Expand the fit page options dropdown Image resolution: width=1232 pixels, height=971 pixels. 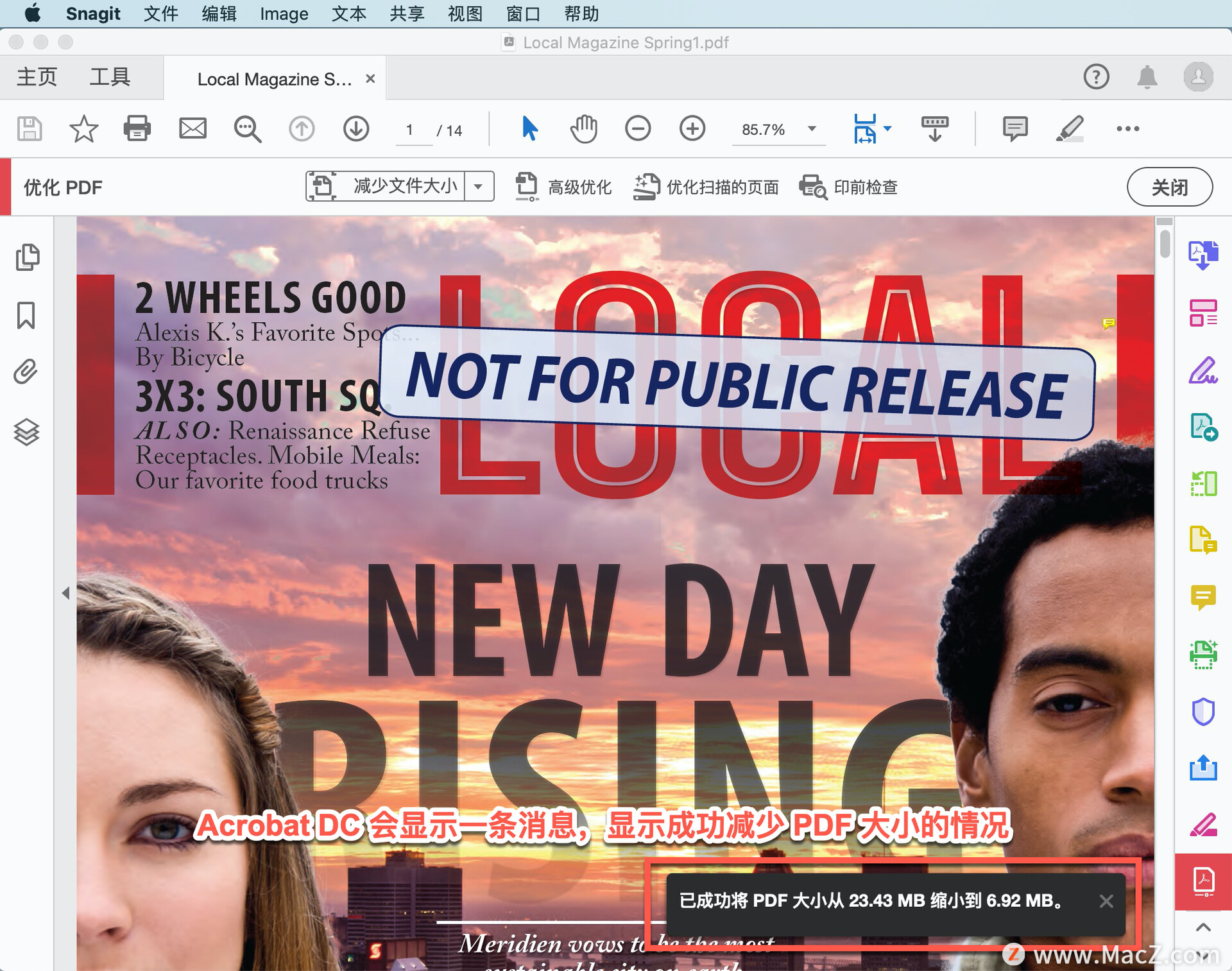pos(887,128)
